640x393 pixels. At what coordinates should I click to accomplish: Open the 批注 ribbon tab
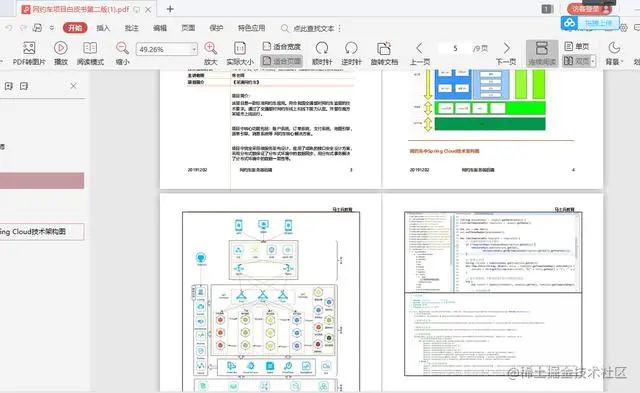click(131, 28)
